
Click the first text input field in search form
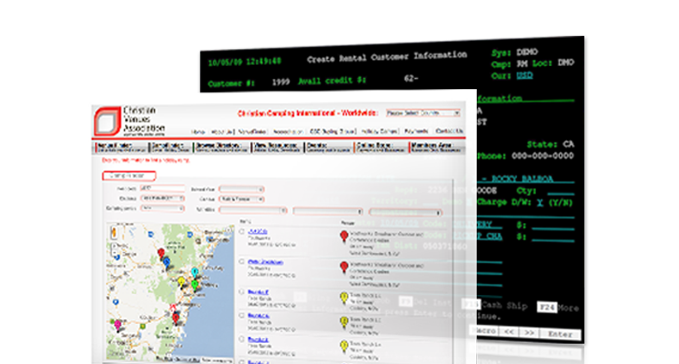pyautogui.click(x=162, y=189)
